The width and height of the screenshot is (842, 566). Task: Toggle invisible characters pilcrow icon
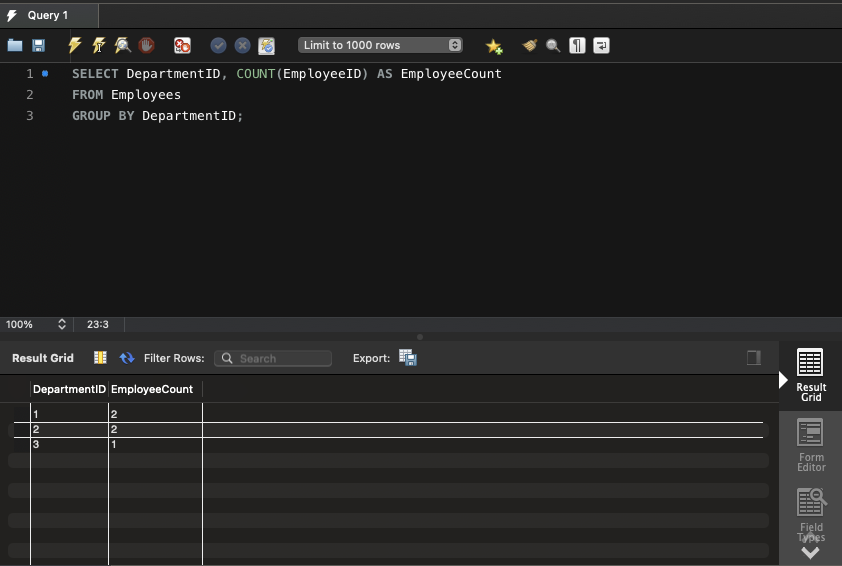point(577,45)
